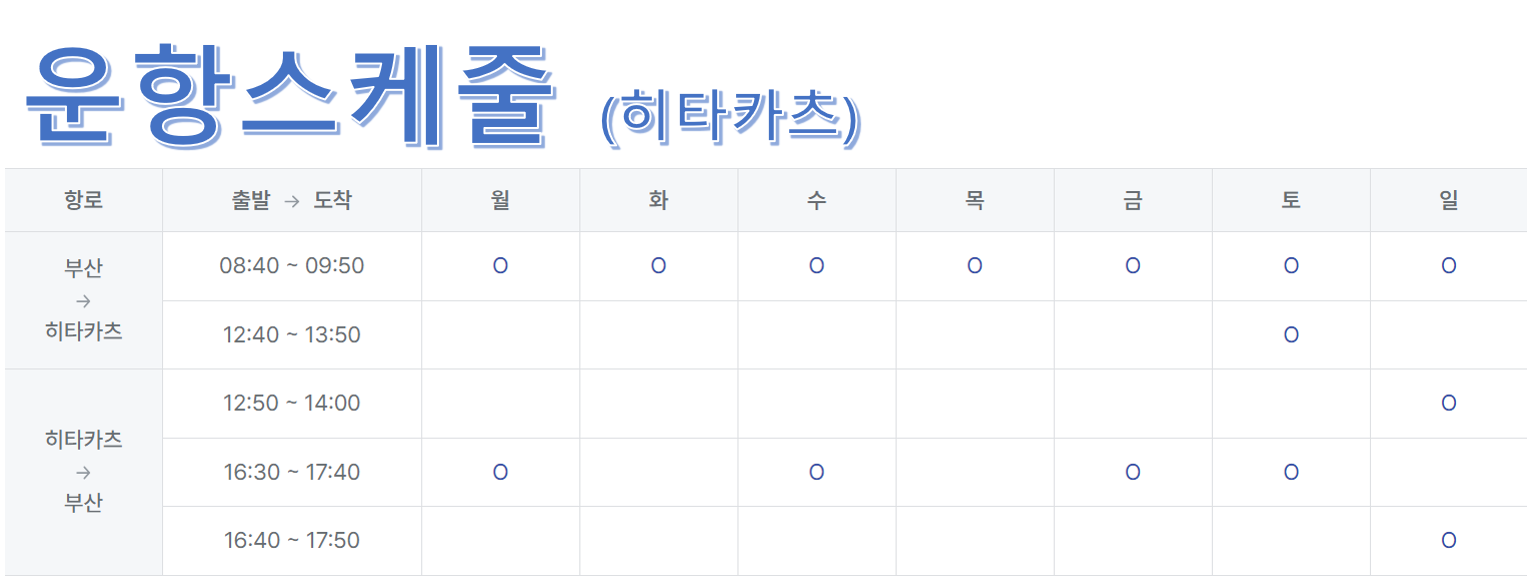Viewport: 1528px width, 582px height.
Task: Click the 히타카츠 → 부산 route cell
Action: 84,472
